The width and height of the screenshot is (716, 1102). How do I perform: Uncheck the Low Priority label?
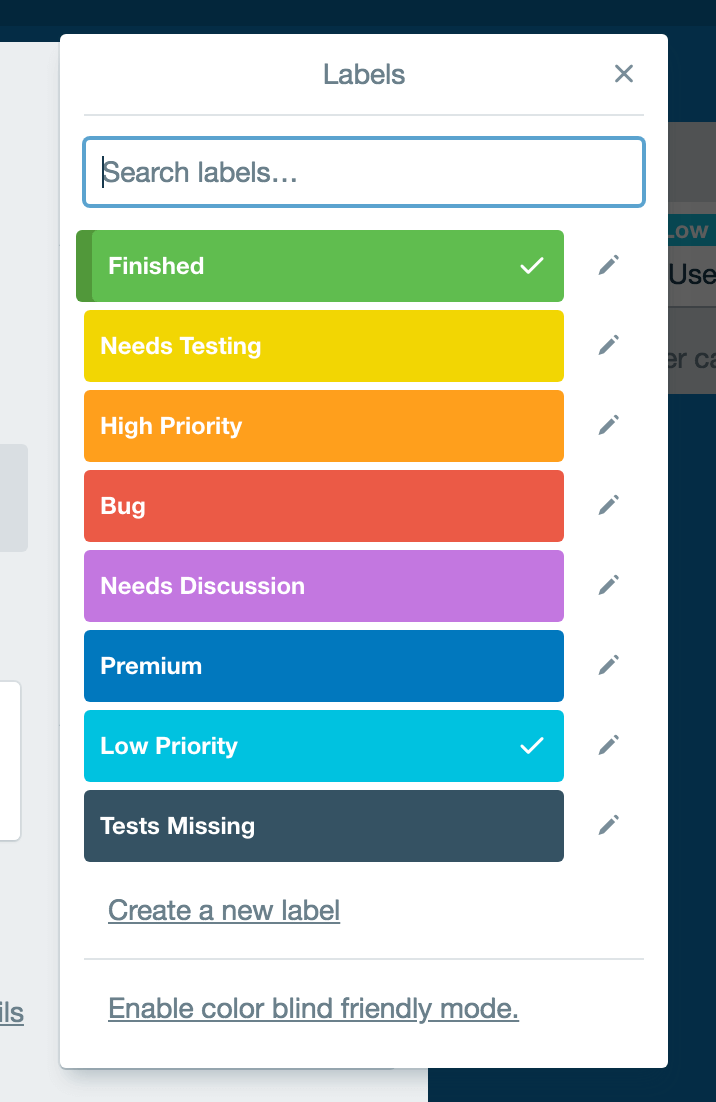coord(324,746)
